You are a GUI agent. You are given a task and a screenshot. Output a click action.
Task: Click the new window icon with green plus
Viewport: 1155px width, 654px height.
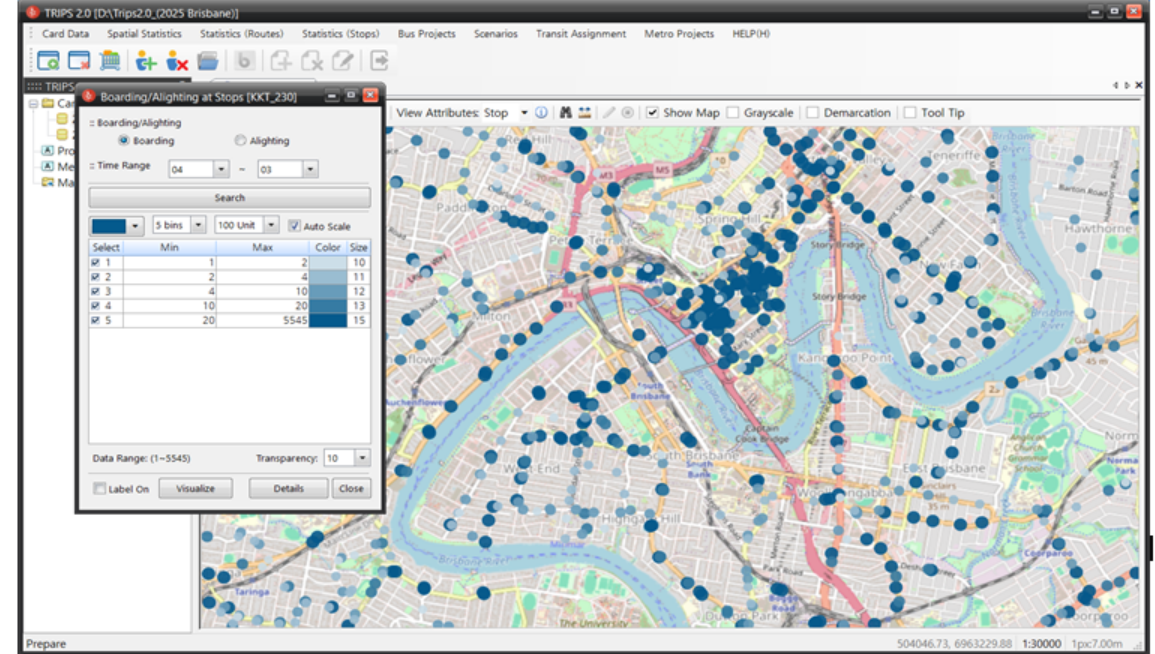coord(48,61)
